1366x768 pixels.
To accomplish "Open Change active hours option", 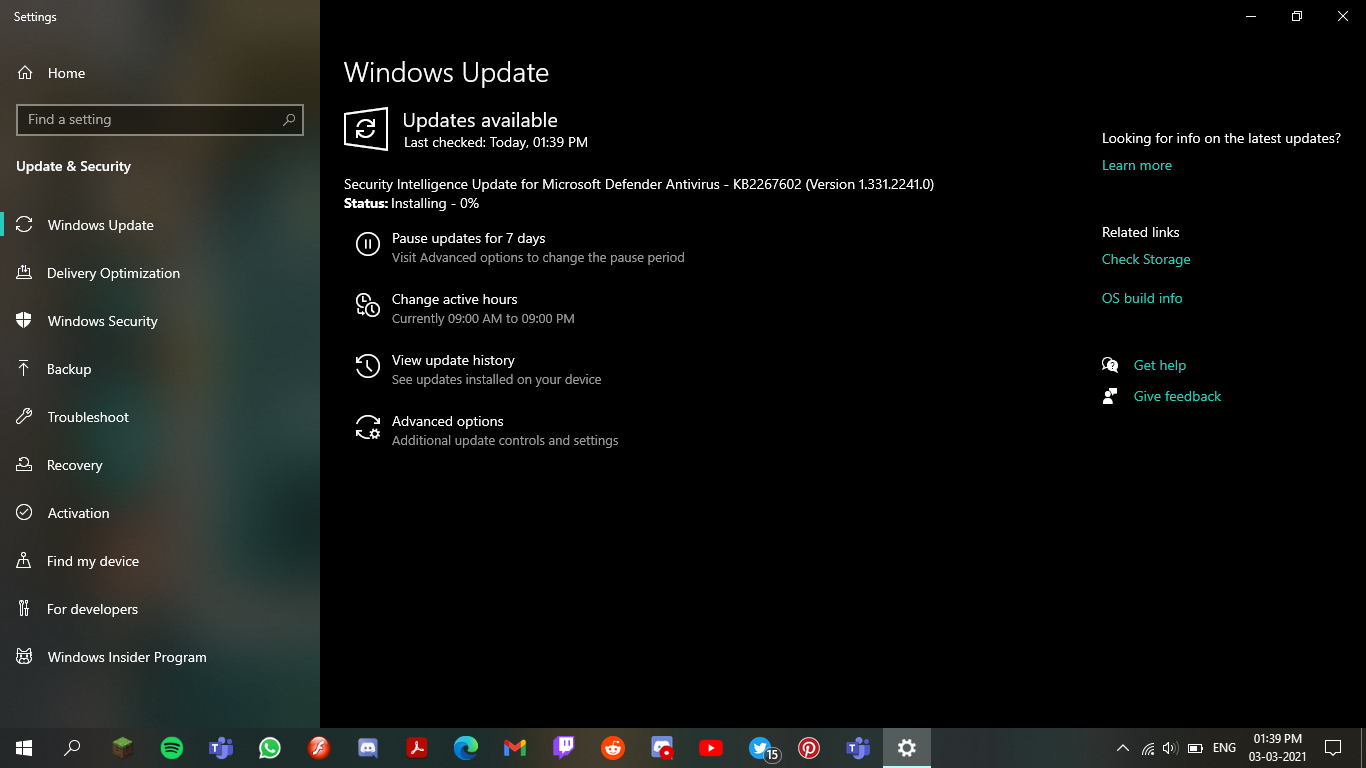I will coord(466,308).
